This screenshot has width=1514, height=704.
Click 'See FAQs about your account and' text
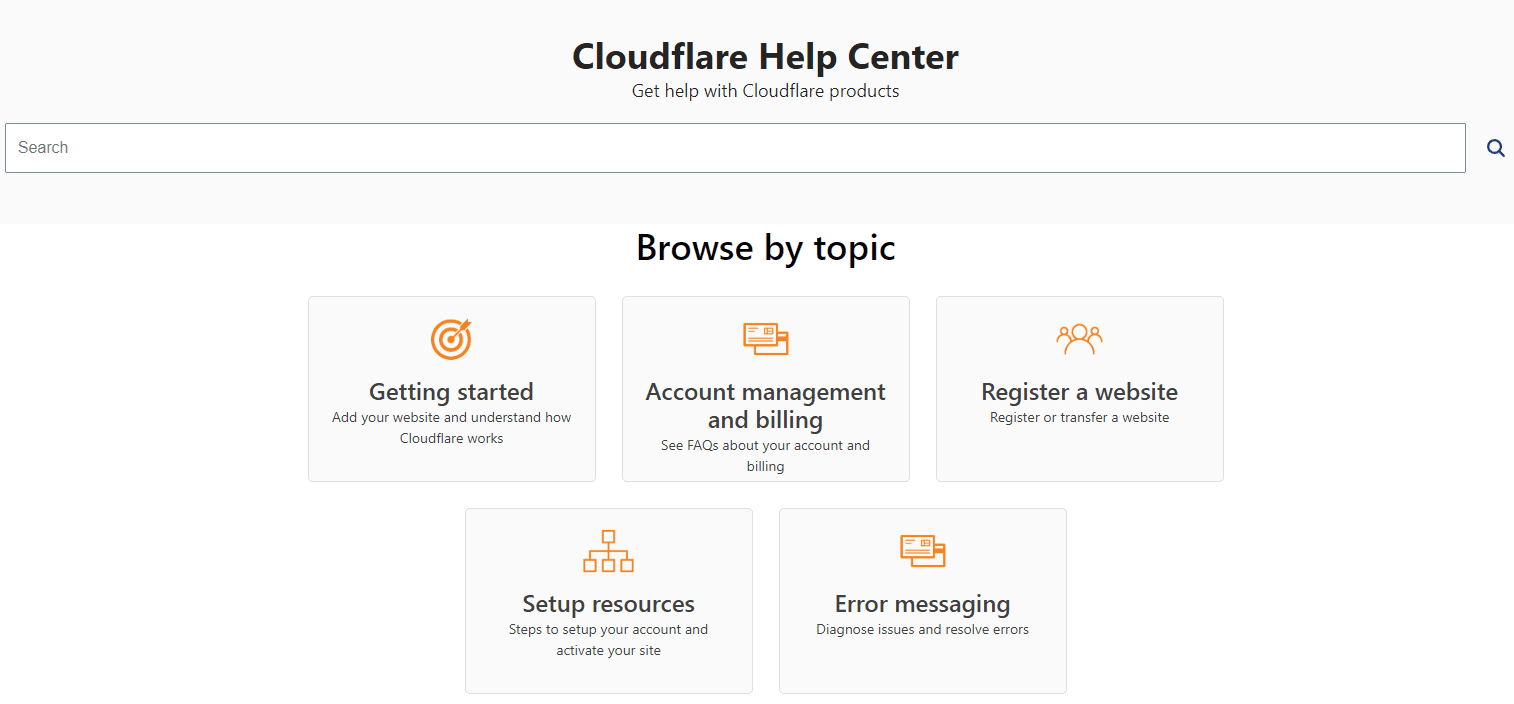coord(766,446)
